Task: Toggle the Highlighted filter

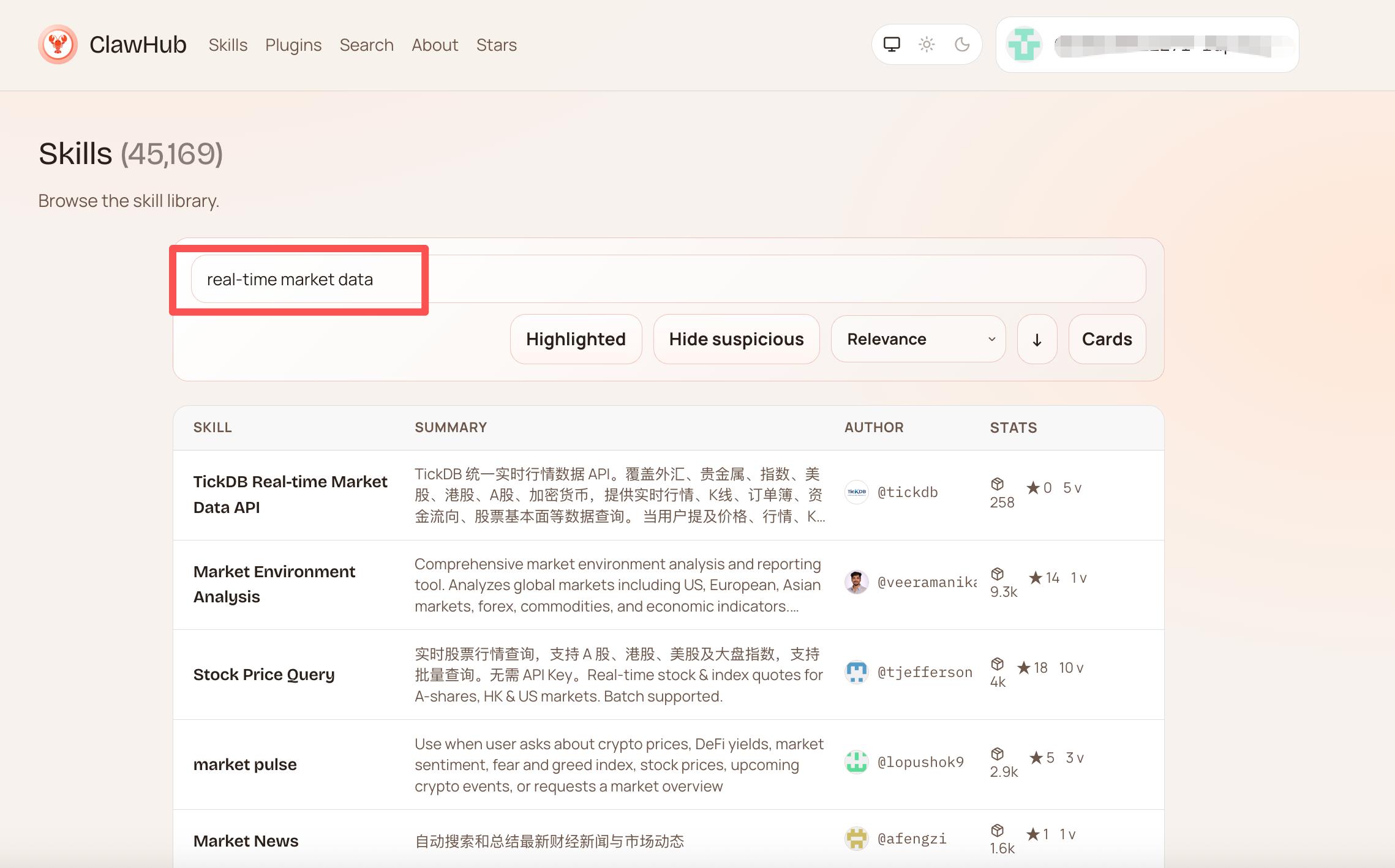Action: (x=576, y=339)
